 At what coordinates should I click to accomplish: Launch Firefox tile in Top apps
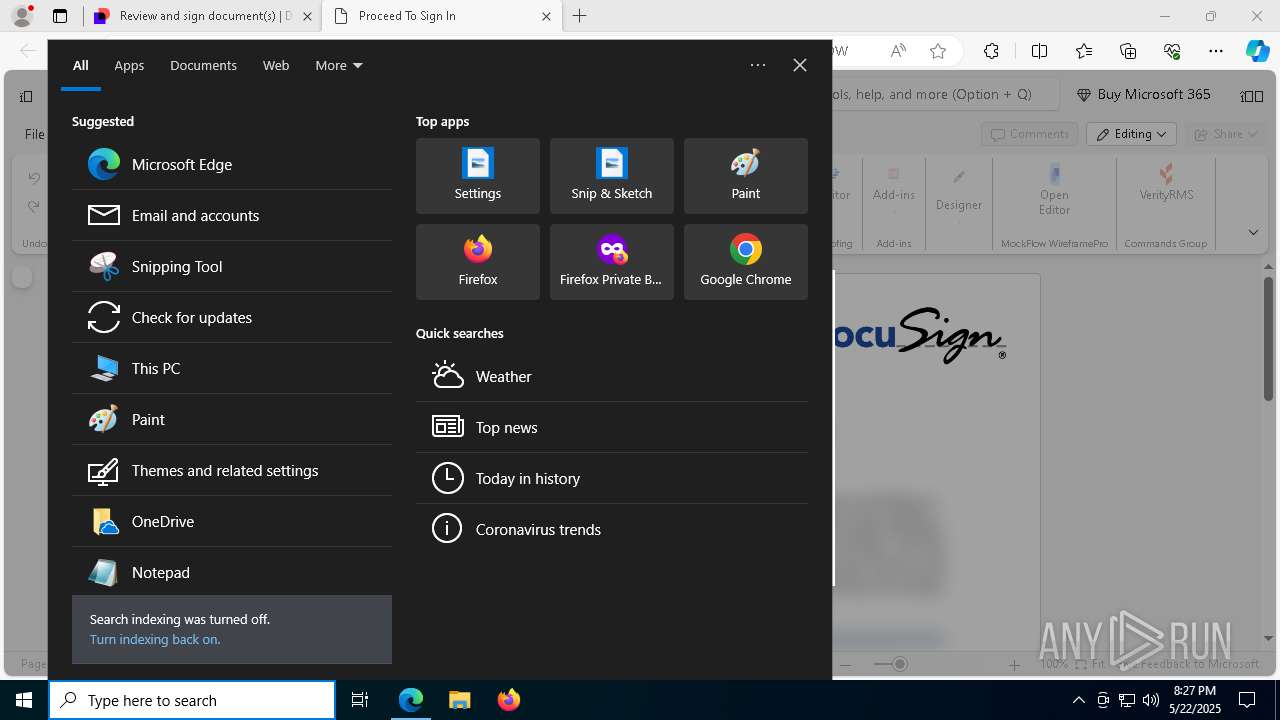(x=478, y=262)
